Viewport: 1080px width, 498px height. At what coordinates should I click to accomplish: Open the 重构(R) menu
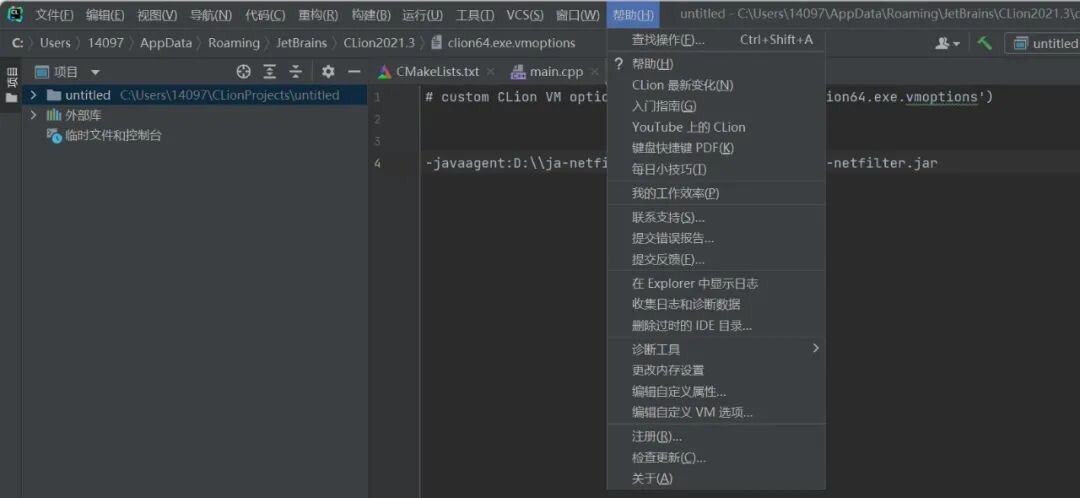(x=318, y=14)
